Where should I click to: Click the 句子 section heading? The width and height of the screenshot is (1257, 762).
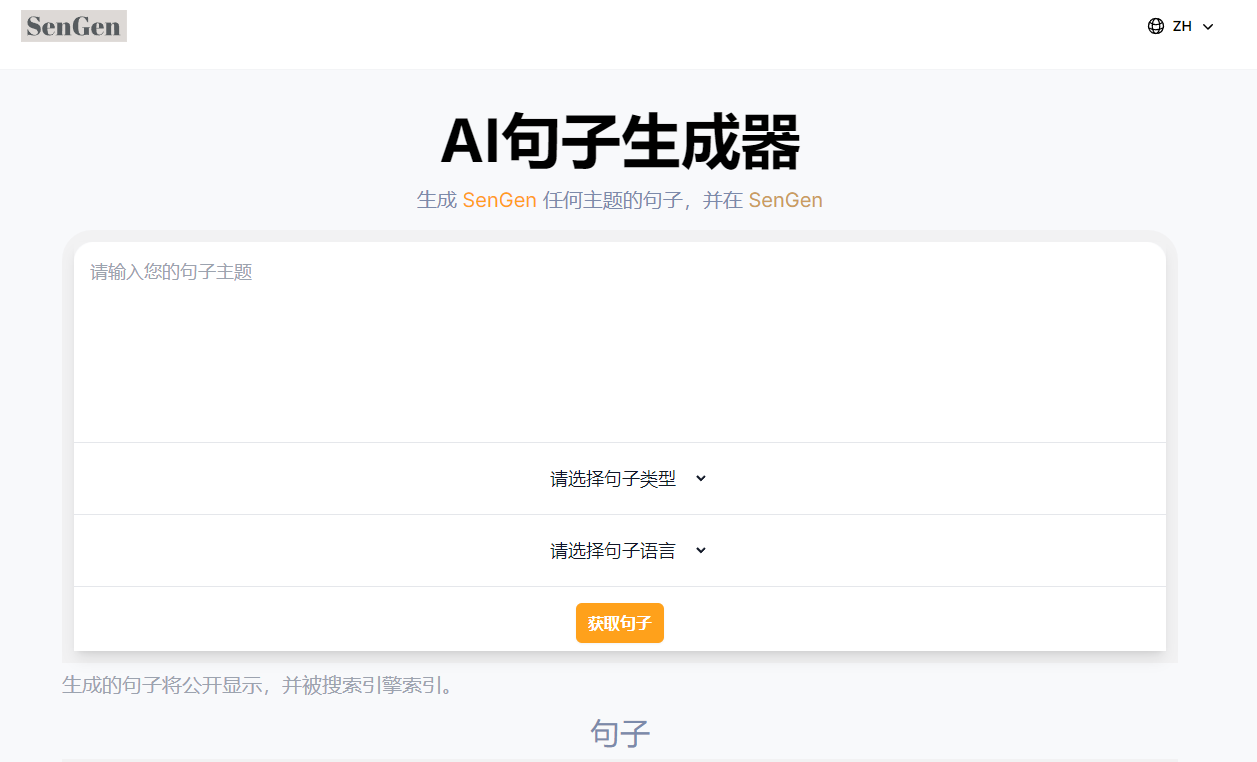click(x=620, y=733)
